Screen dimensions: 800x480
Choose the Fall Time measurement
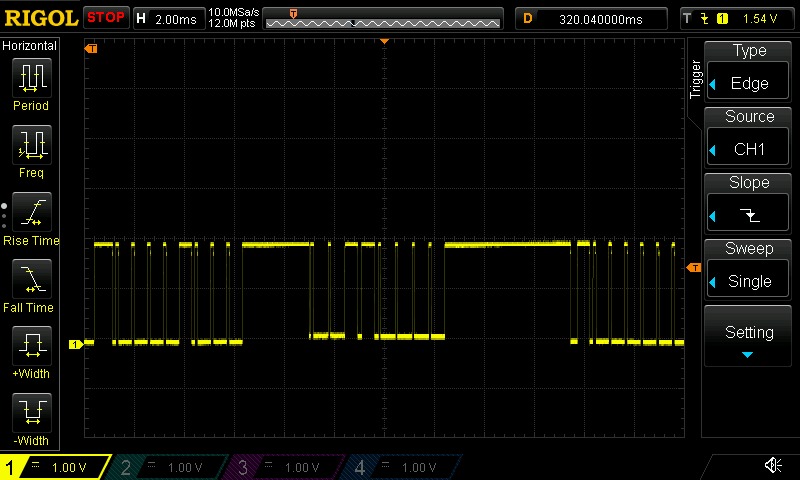coord(30,284)
